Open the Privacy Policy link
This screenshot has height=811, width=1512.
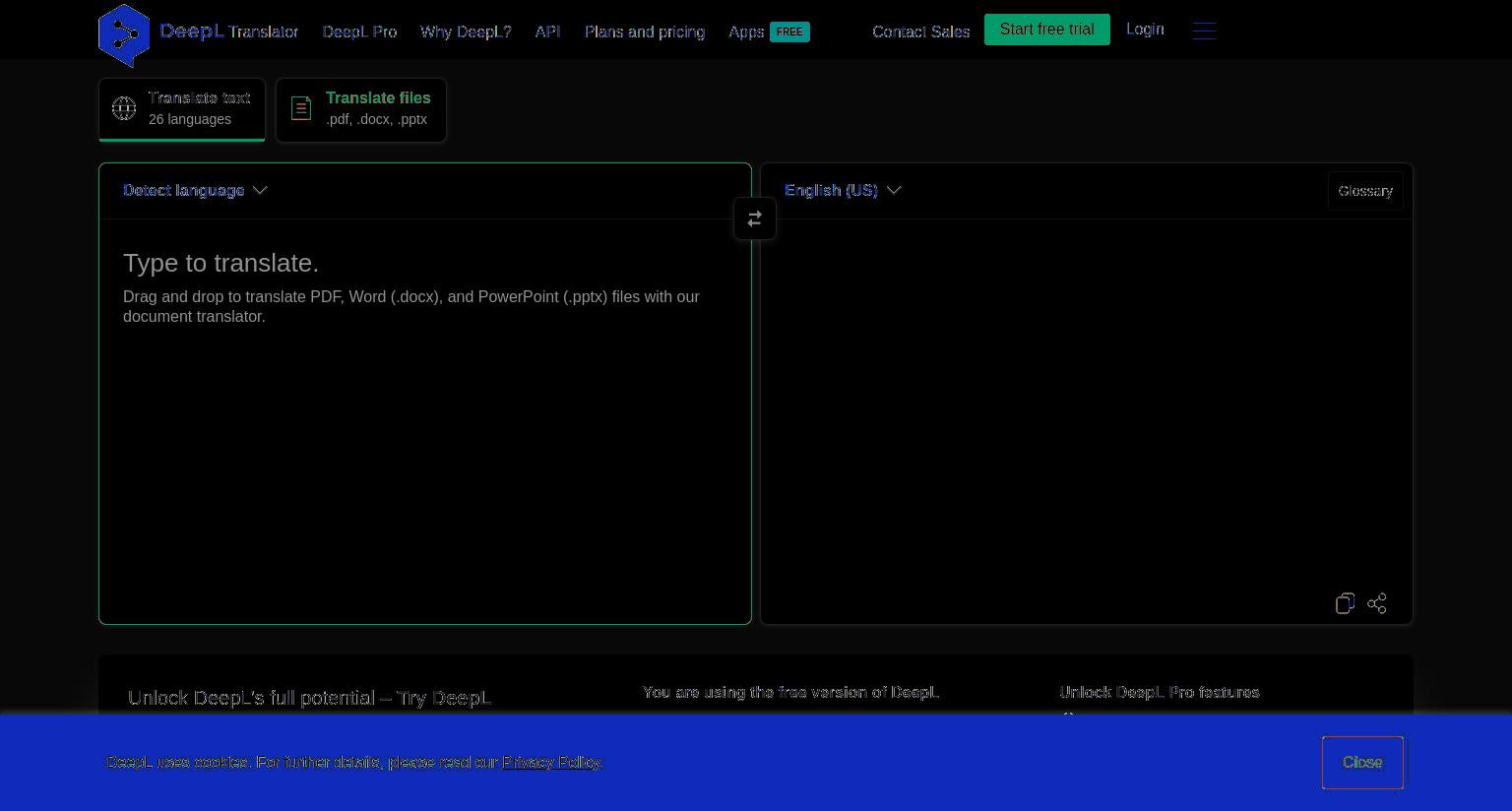551,763
